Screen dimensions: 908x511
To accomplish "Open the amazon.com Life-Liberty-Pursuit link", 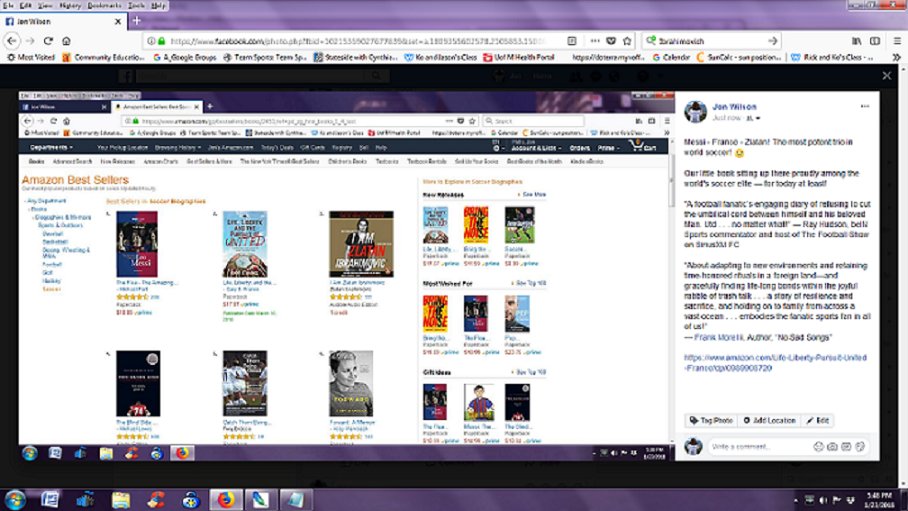I will tap(775, 363).
